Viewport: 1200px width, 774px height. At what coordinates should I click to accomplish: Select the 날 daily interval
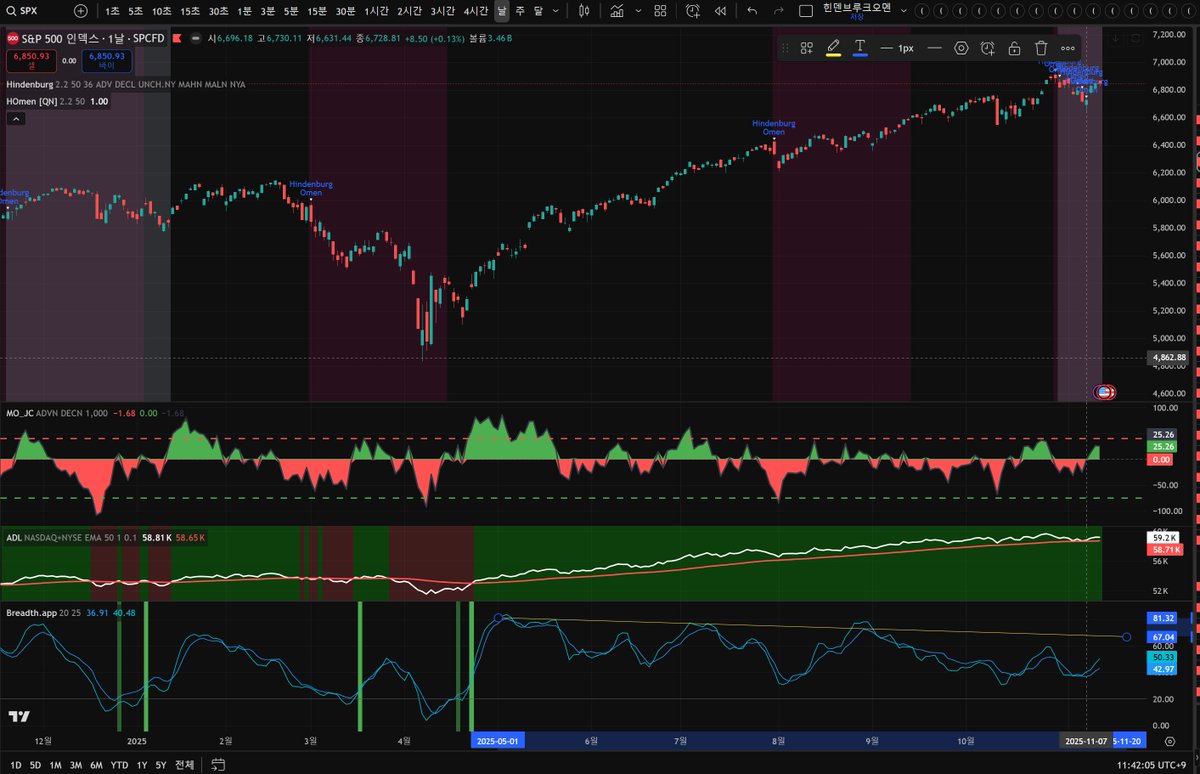[x=502, y=10]
